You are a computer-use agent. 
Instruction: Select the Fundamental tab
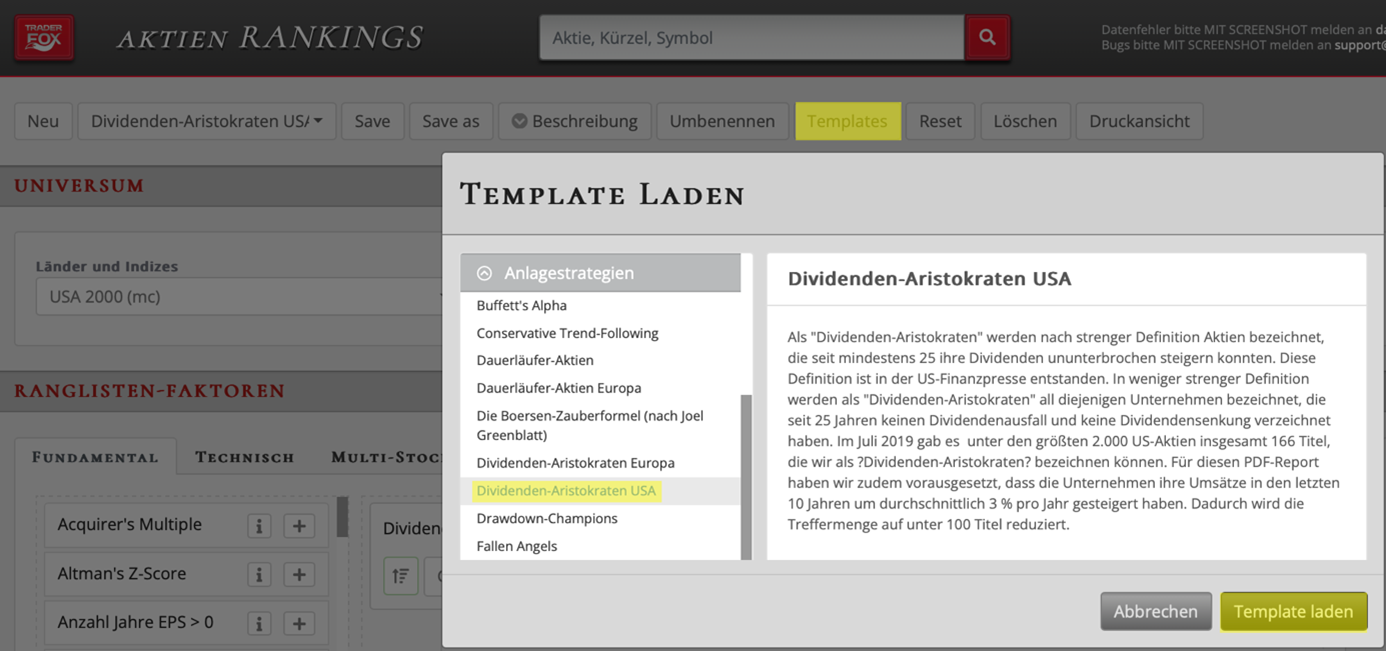click(x=96, y=457)
